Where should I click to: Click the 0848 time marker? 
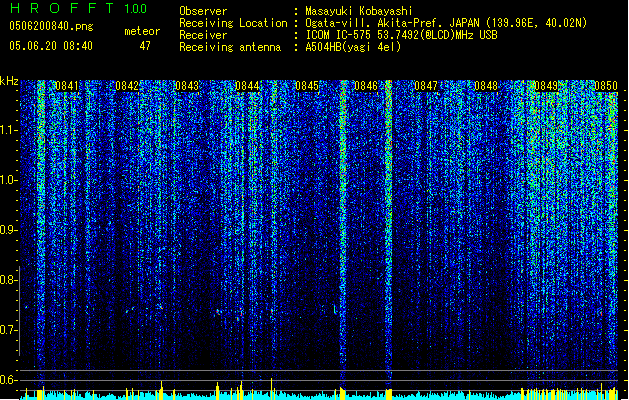[x=486, y=86]
